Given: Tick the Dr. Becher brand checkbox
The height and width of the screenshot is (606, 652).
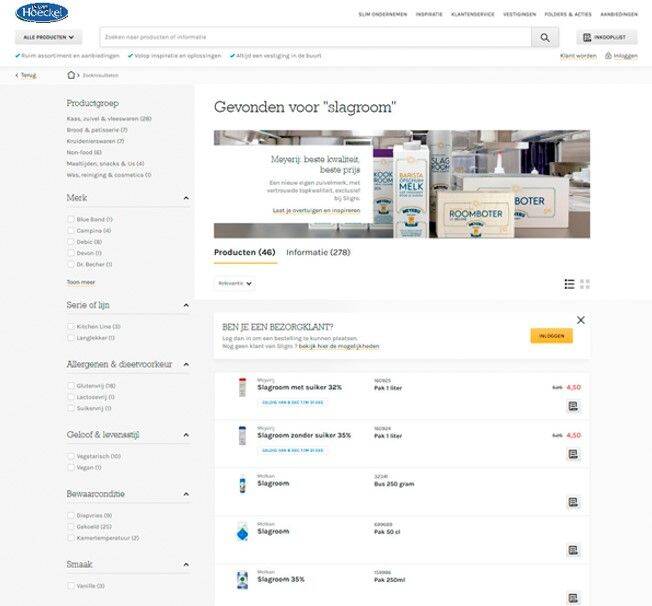Looking at the screenshot, I should click(71, 264).
